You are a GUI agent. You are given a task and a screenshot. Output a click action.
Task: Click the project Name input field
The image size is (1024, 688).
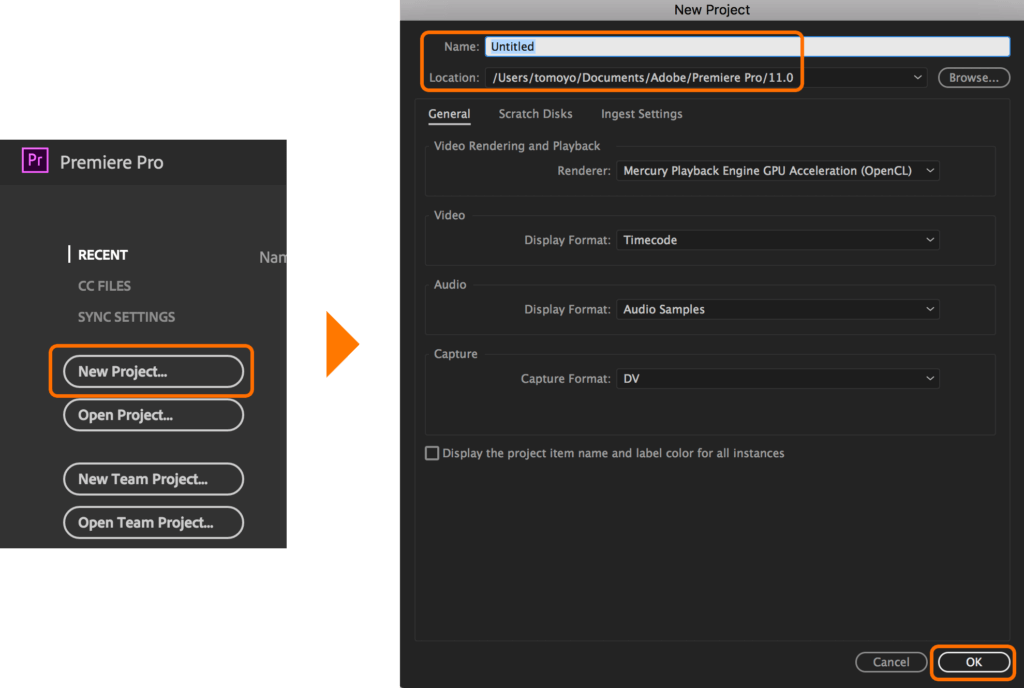[x=747, y=46]
